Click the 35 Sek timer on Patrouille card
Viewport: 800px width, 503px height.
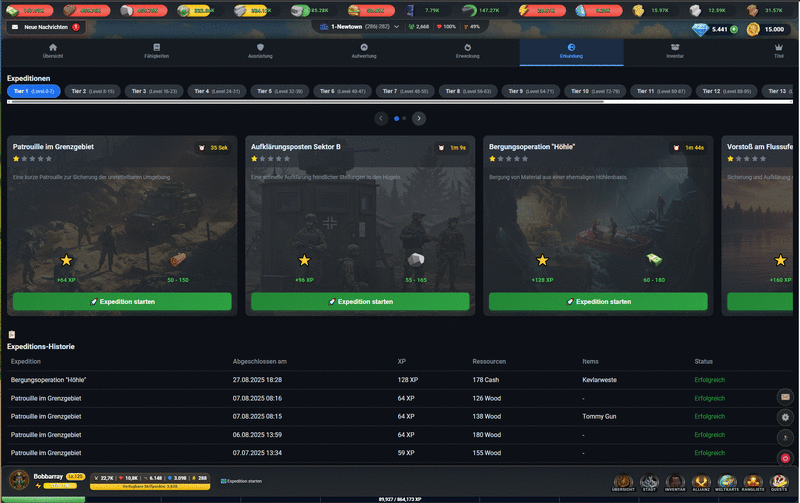(214, 148)
